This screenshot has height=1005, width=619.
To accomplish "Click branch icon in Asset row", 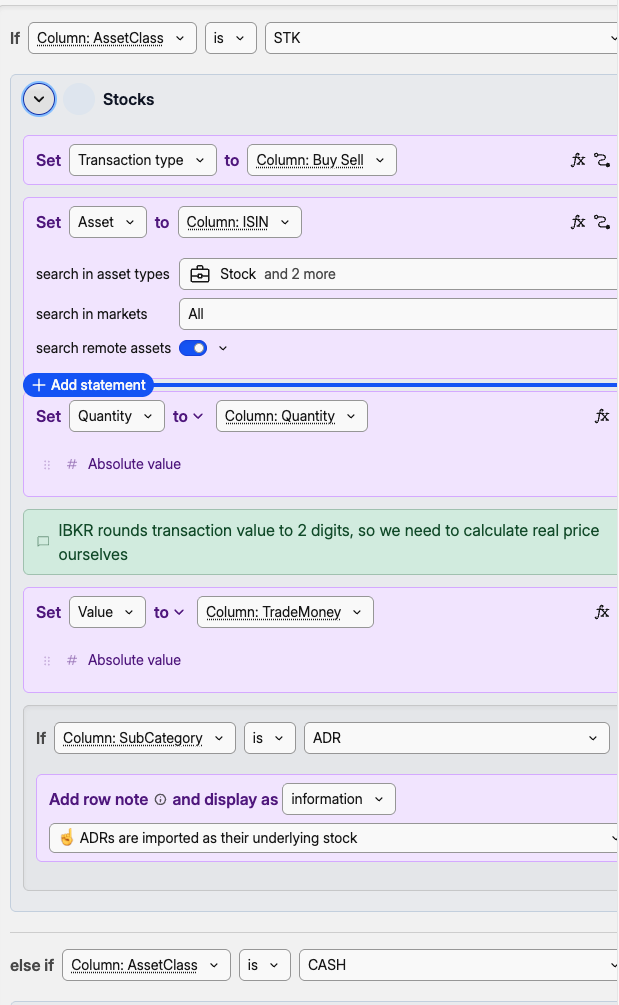I will [601, 222].
